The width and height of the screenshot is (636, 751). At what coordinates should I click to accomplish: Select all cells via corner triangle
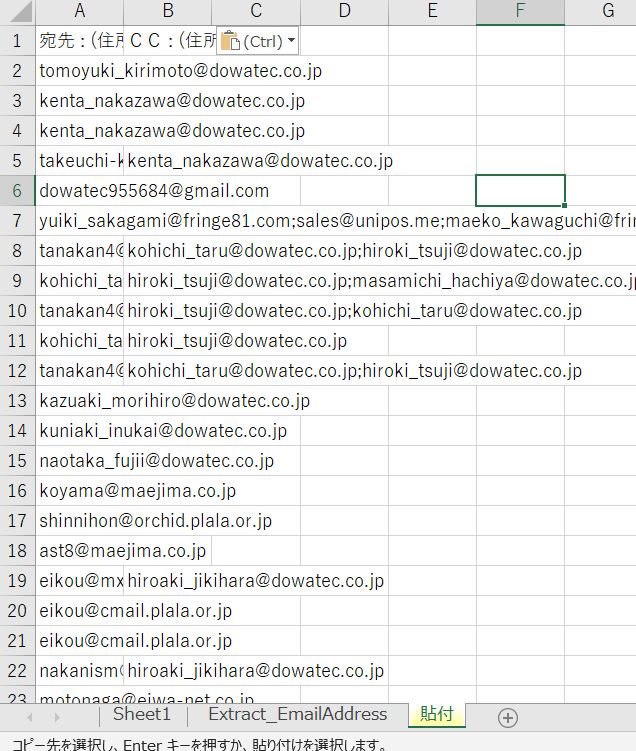tap(21, 11)
